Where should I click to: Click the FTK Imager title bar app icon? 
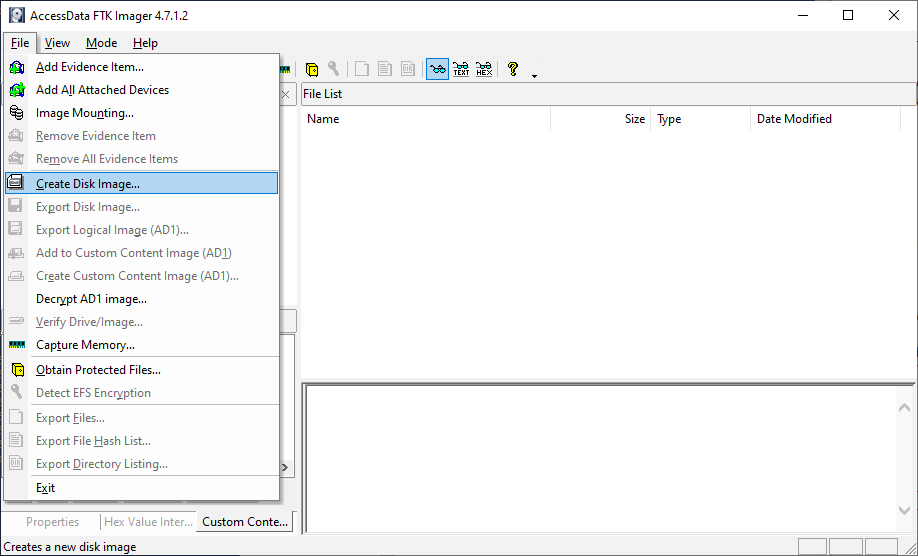[16, 15]
